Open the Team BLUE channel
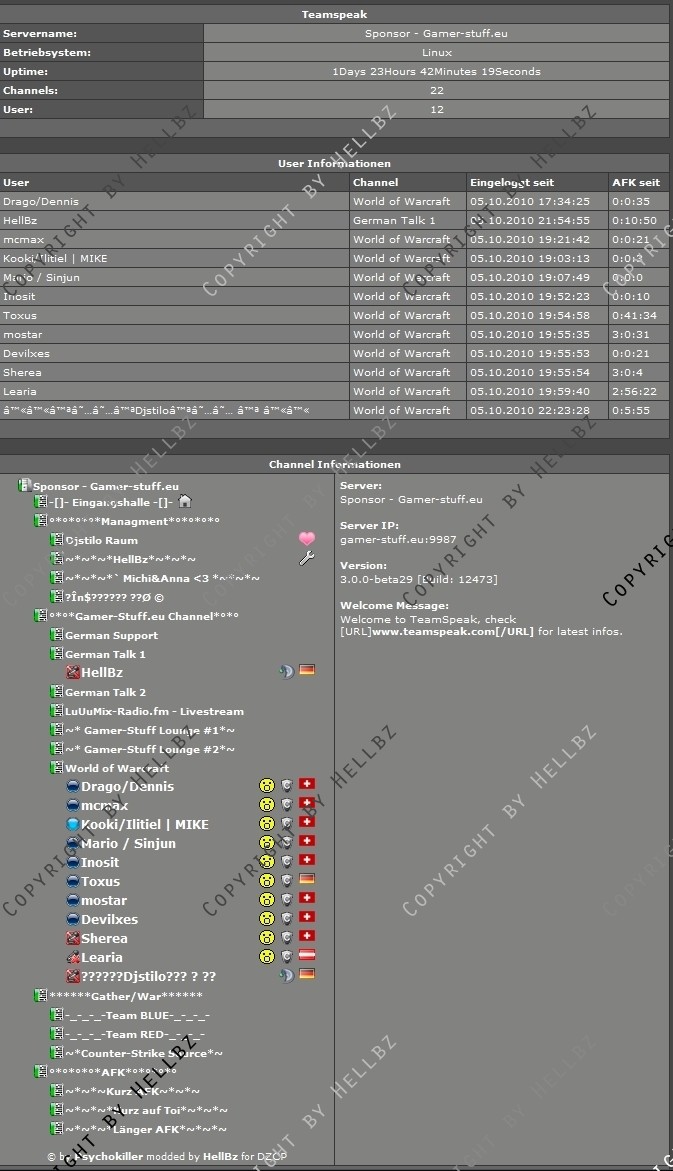The width and height of the screenshot is (673, 1171). point(137,1015)
